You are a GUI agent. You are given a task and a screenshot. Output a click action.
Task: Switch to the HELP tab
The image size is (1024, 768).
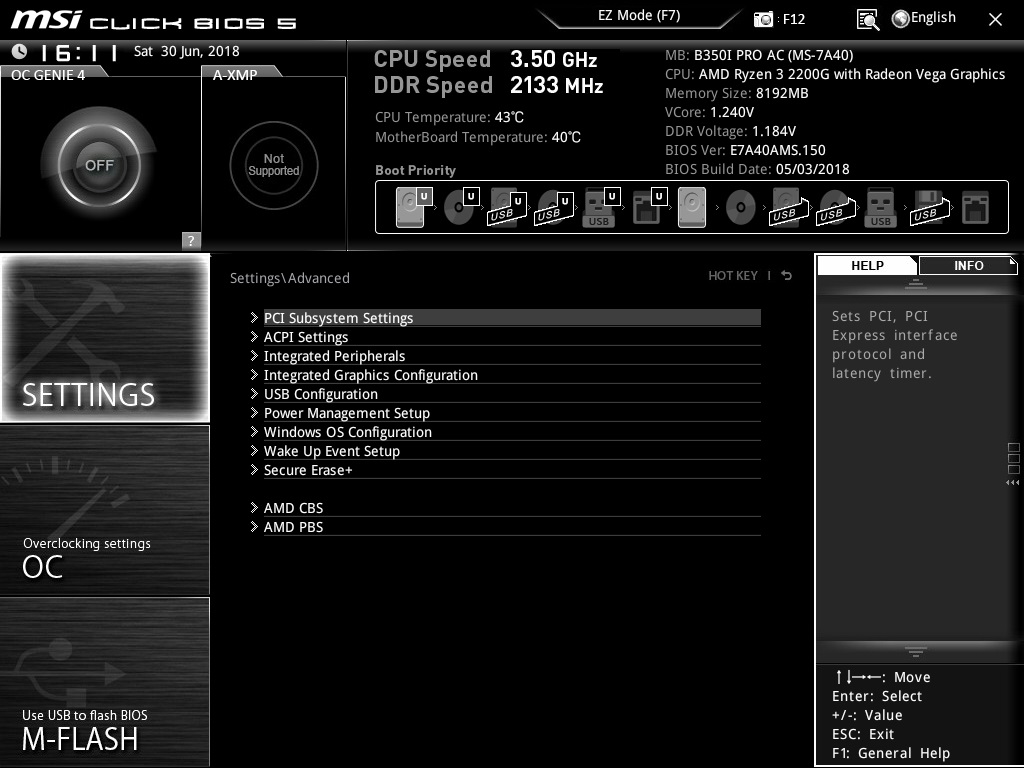[867, 265]
